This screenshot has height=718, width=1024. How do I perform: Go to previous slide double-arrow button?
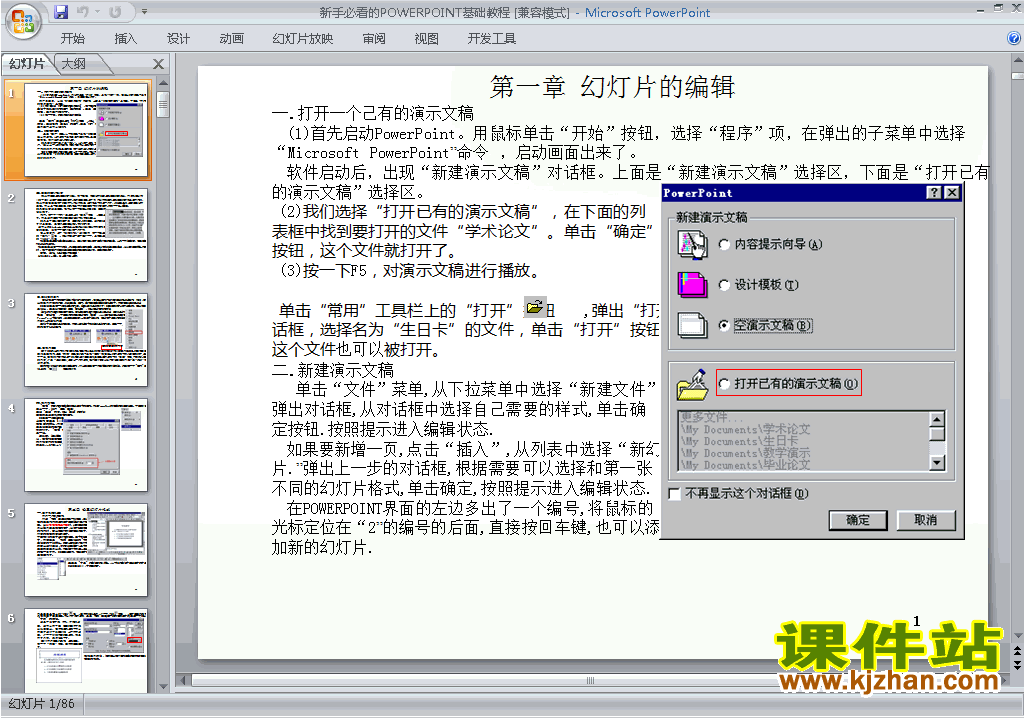(x=1017, y=651)
